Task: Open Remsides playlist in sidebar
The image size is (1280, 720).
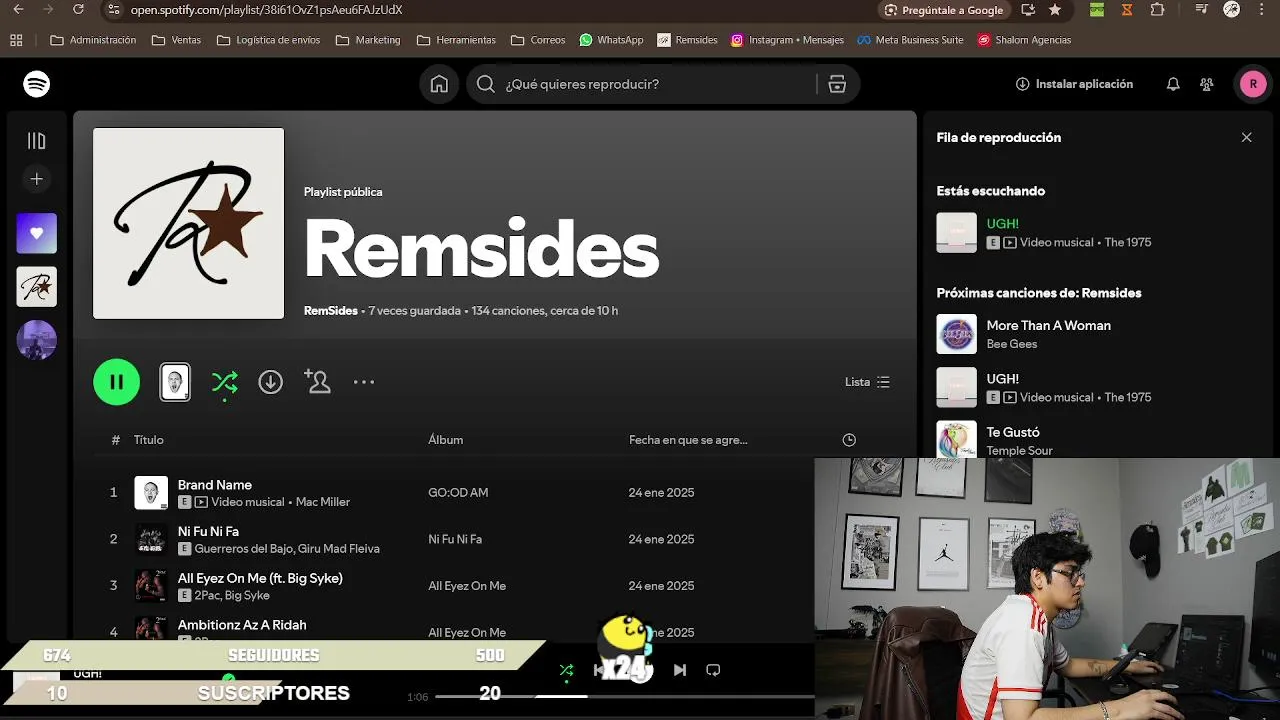Action: click(37, 287)
